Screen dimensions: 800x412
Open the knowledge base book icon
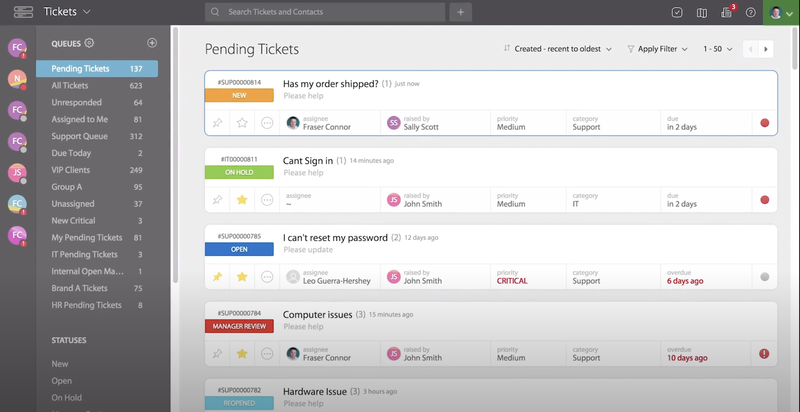click(702, 12)
